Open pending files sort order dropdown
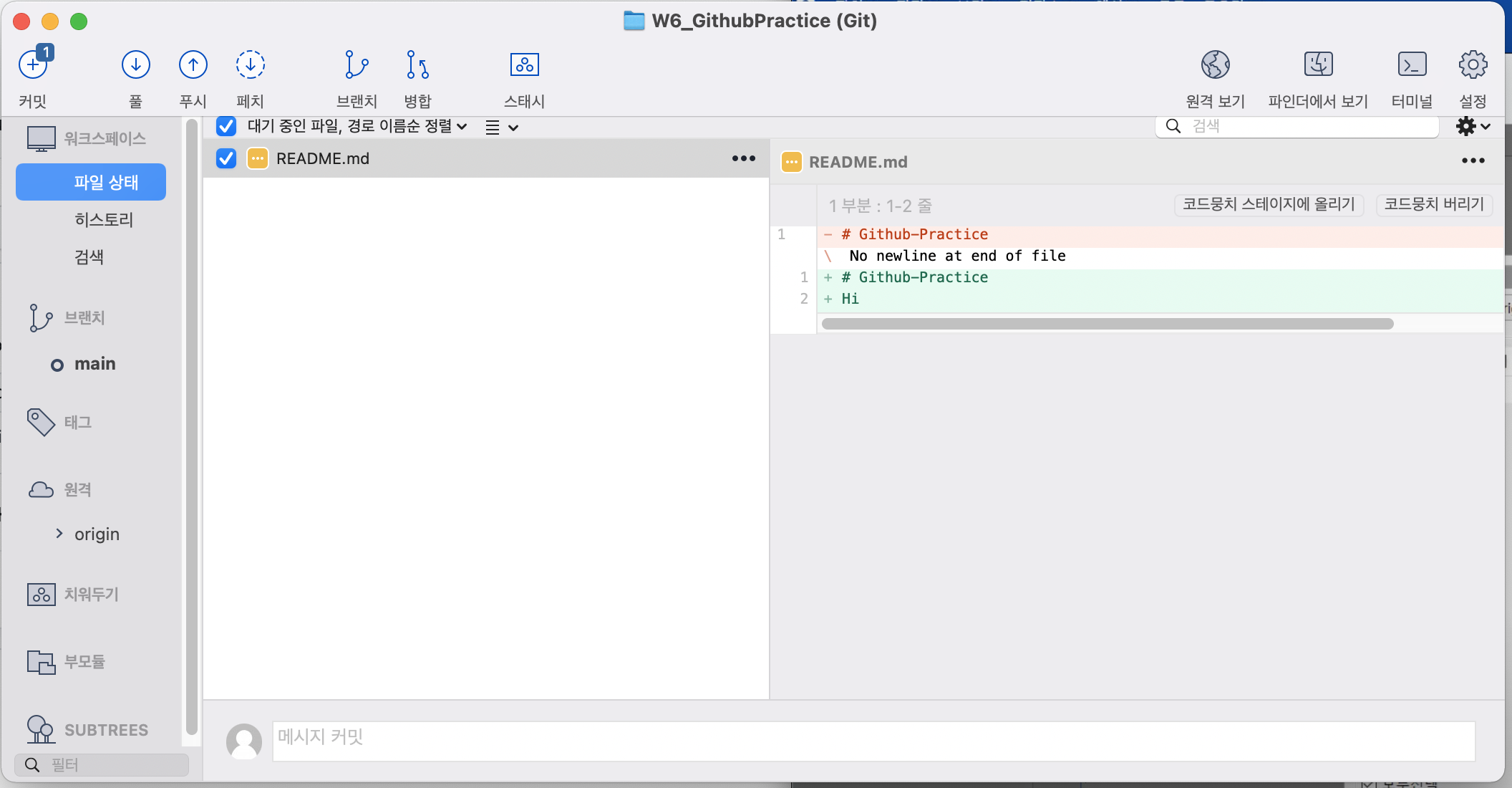 [357, 126]
